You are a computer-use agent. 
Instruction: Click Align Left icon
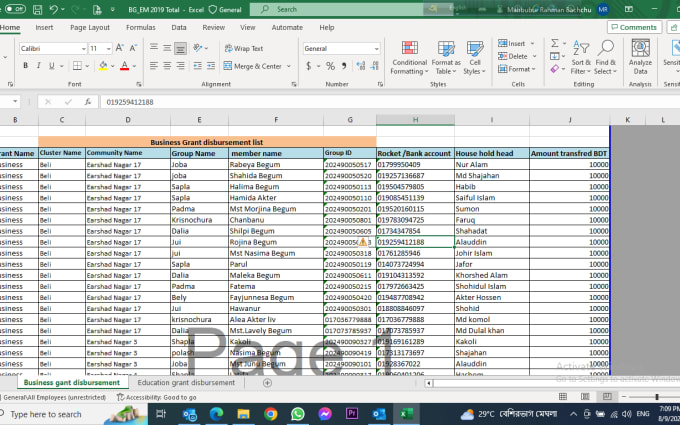tap(154, 66)
